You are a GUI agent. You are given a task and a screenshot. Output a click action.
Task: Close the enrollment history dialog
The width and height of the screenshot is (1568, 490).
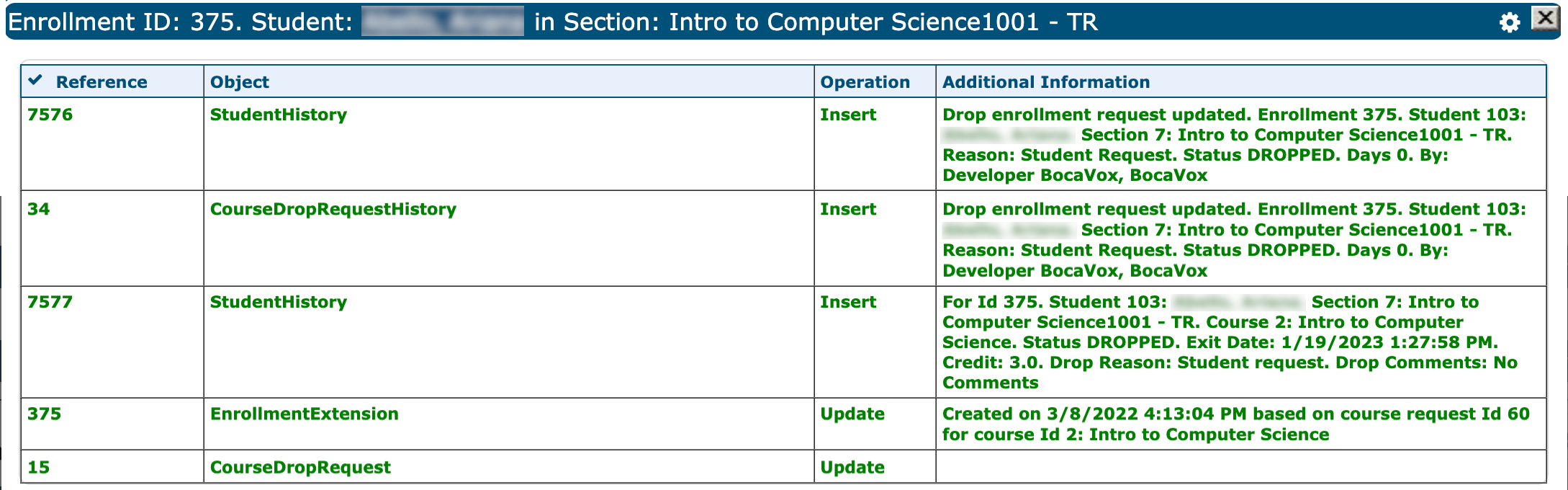click(x=1544, y=18)
